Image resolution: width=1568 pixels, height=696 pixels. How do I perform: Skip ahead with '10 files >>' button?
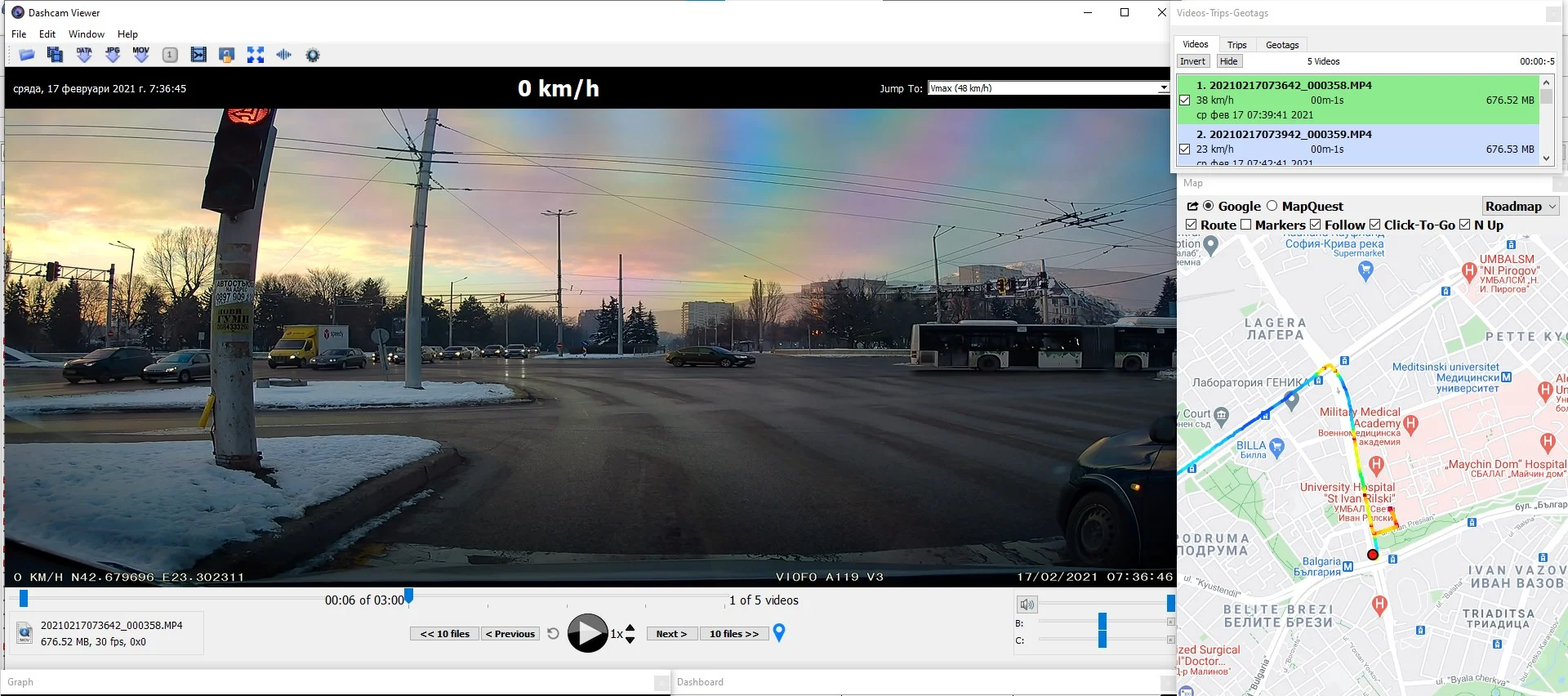point(734,634)
